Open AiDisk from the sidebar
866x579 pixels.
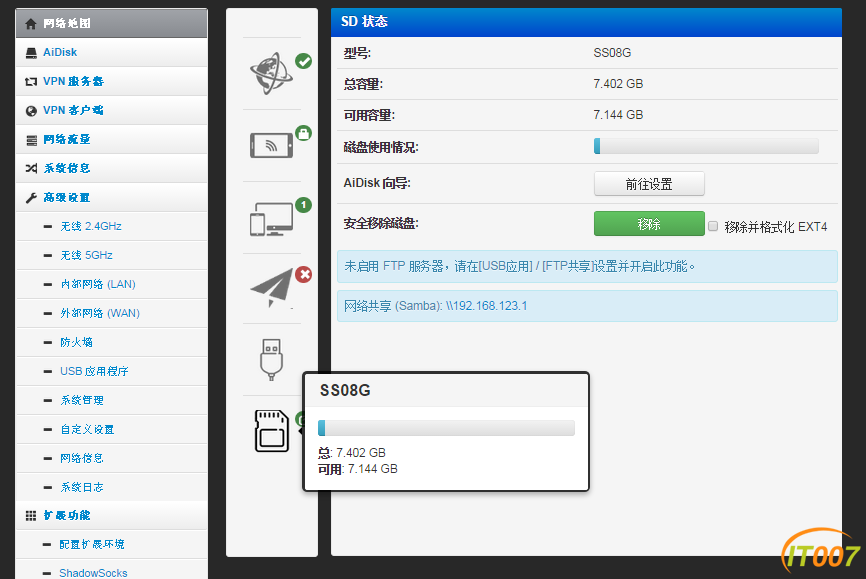[112, 52]
